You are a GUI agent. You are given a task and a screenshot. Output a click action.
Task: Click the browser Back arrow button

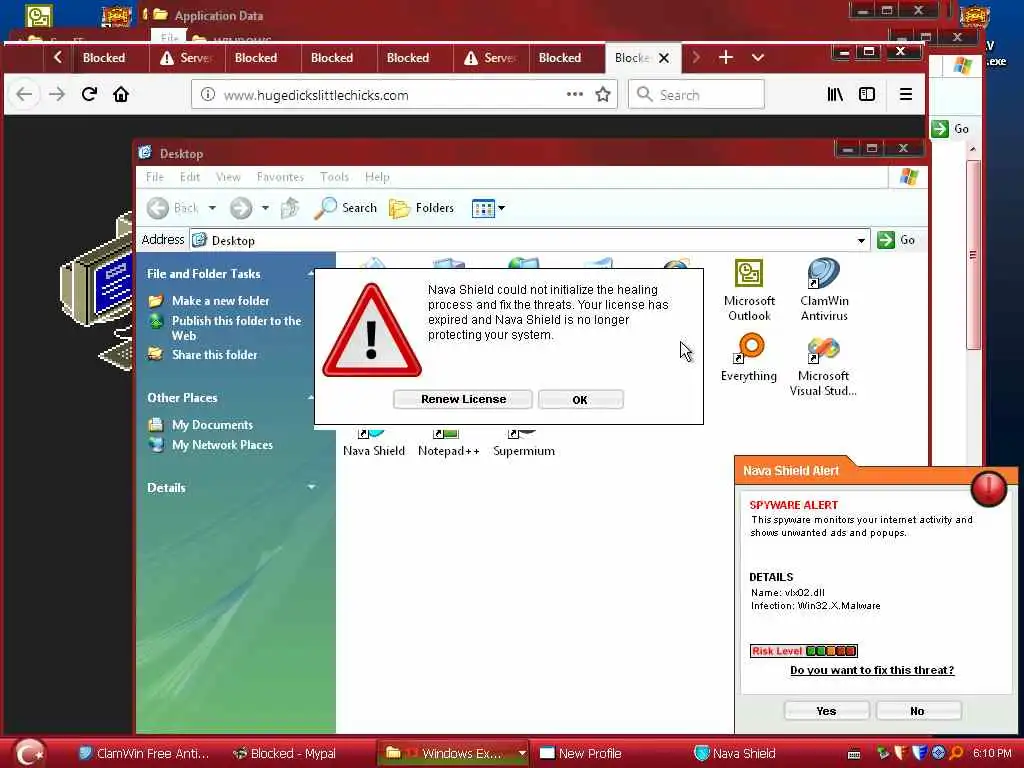(x=24, y=94)
